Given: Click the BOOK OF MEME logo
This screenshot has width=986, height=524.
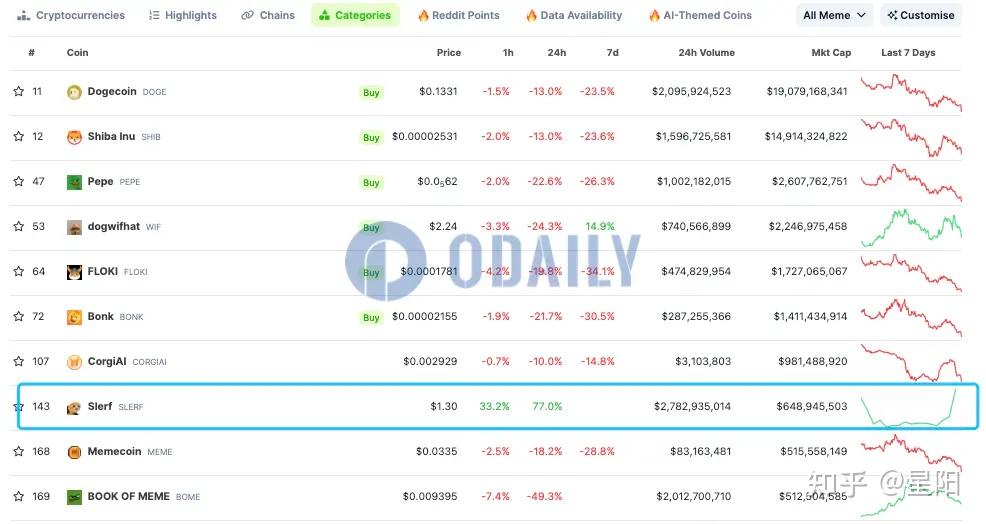Looking at the screenshot, I should point(74,498).
